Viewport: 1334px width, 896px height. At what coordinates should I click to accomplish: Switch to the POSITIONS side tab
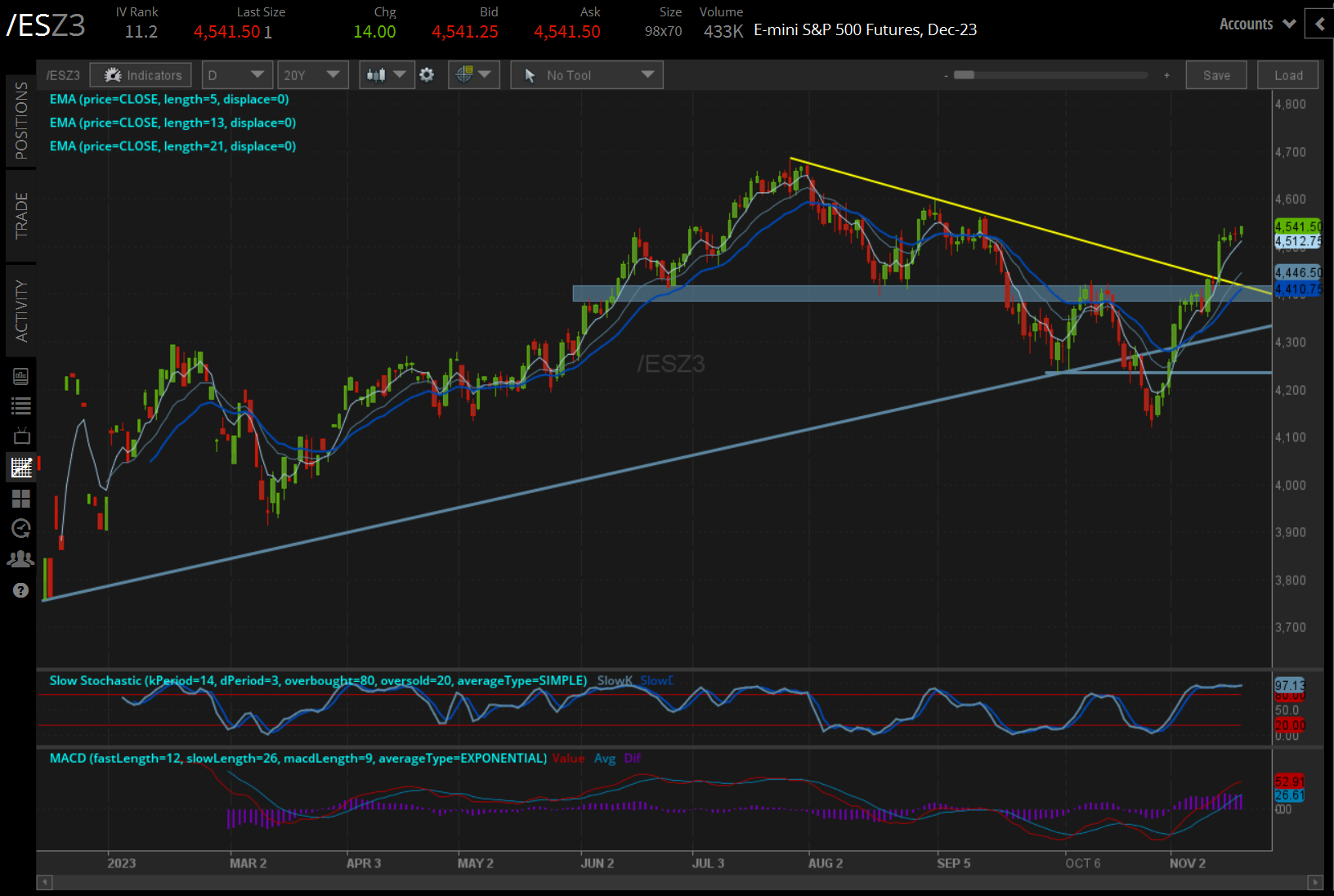[21, 121]
